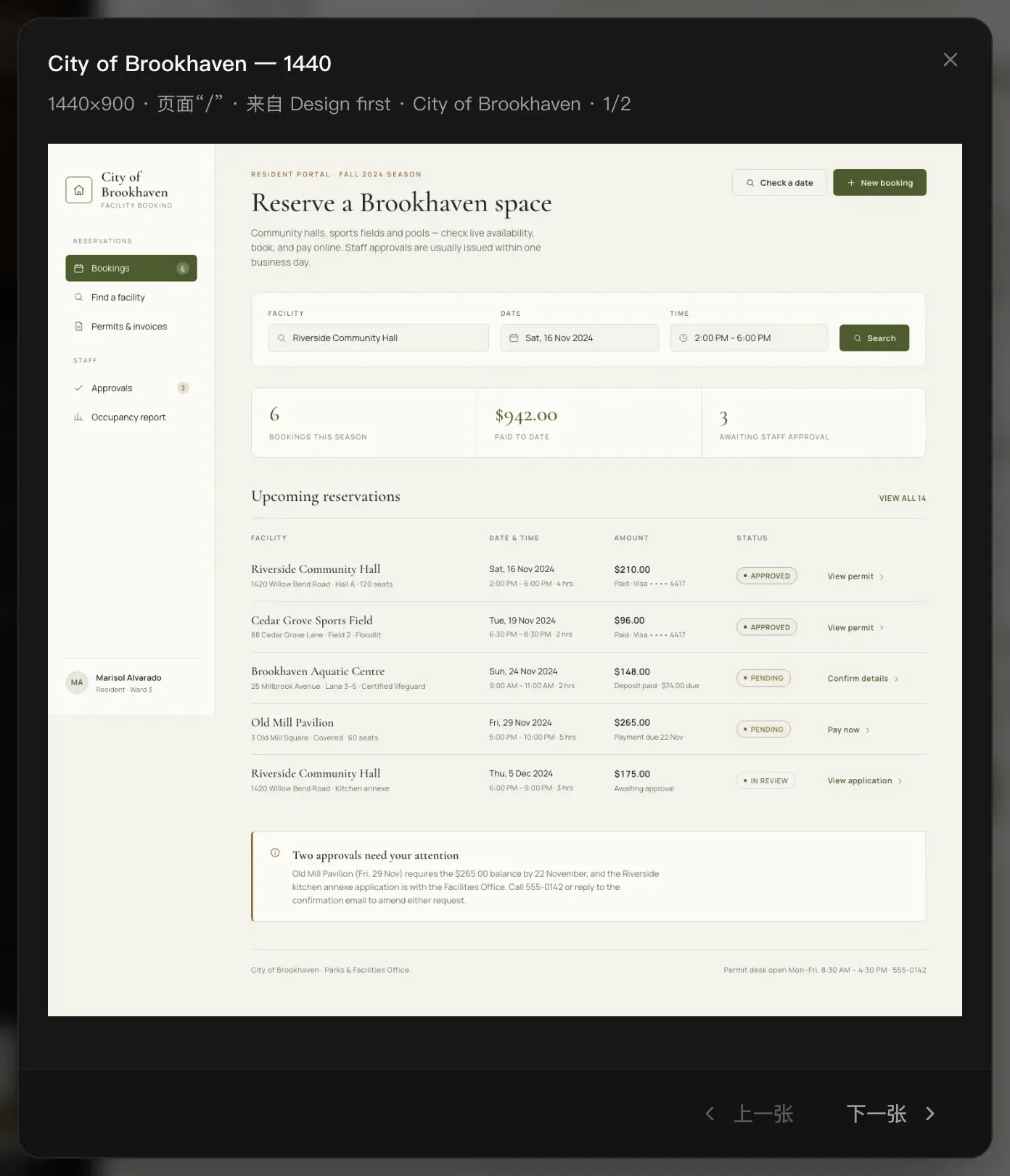Click the green Search button
The height and width of the screenshot is (1176, 1010).
[x=874, y=338]
